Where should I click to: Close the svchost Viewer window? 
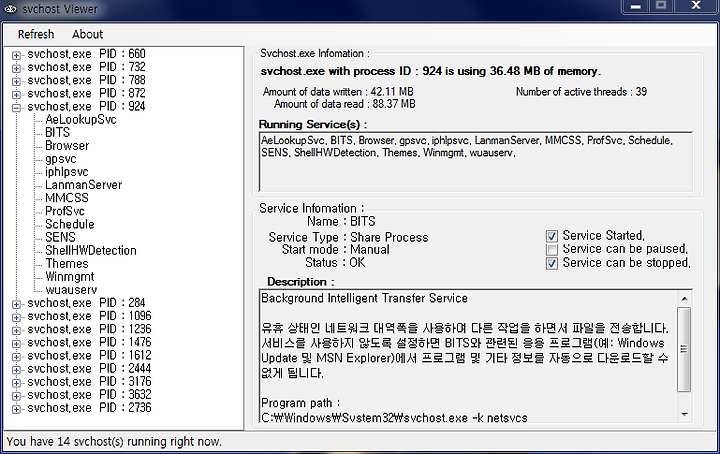(696, 6)
